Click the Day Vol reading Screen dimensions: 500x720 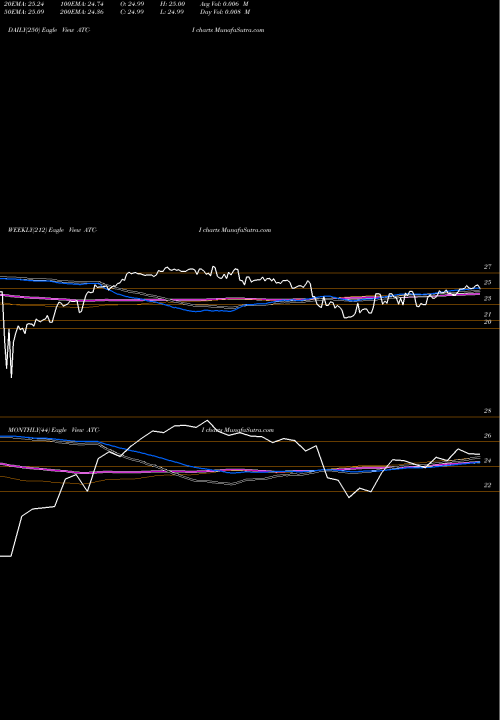225,12
